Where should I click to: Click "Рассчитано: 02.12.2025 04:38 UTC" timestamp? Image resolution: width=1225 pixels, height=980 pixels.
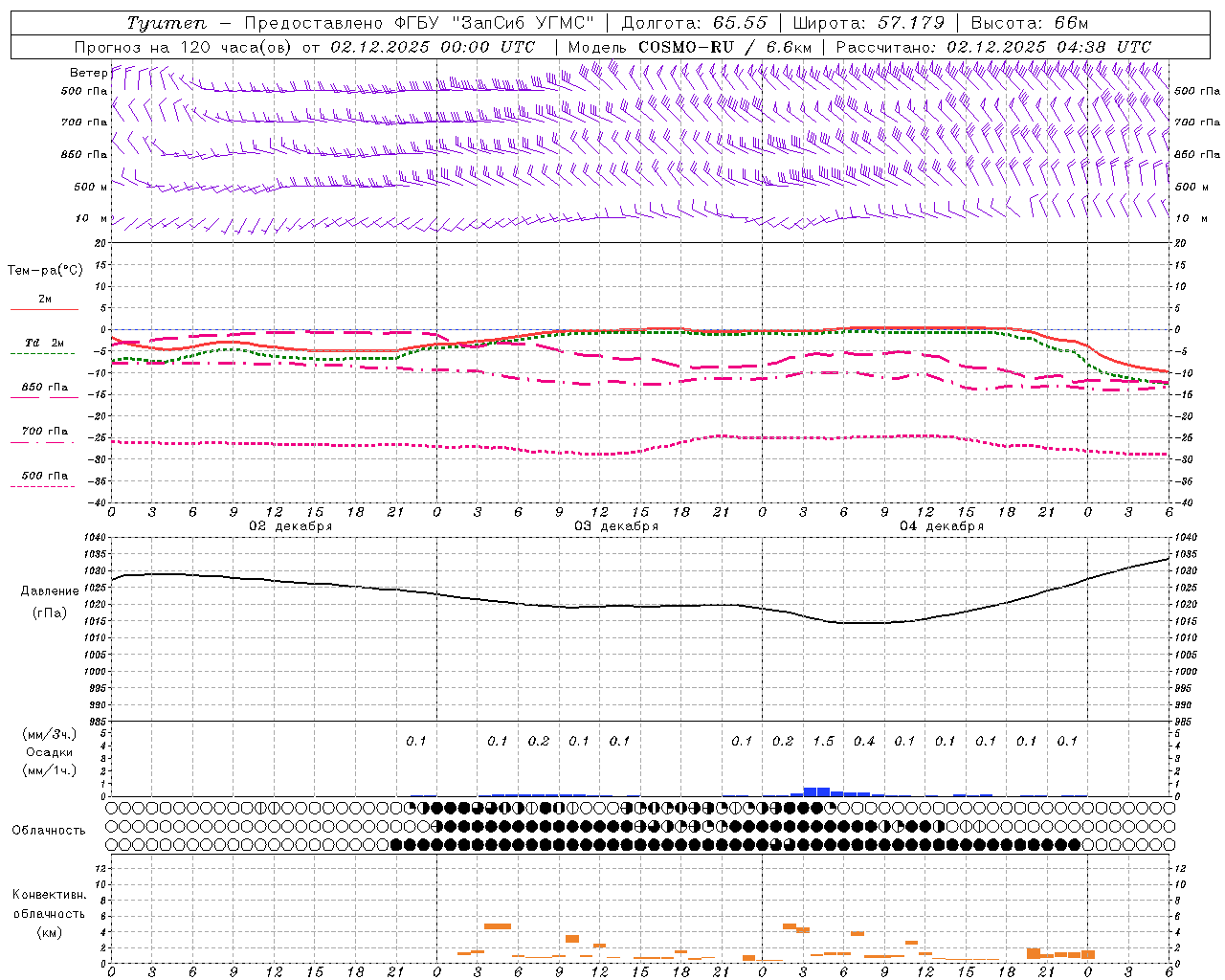pos(993,47)
